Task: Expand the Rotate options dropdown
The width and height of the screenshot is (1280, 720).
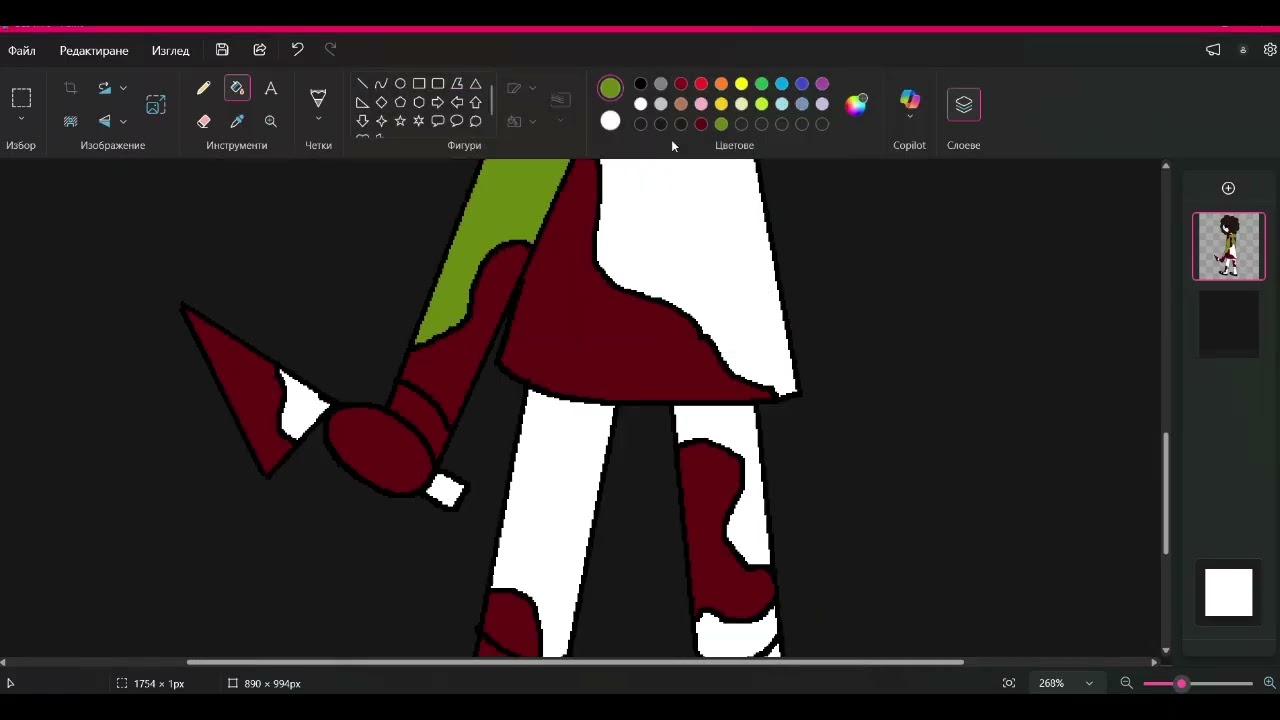Action: coord(123,88)
